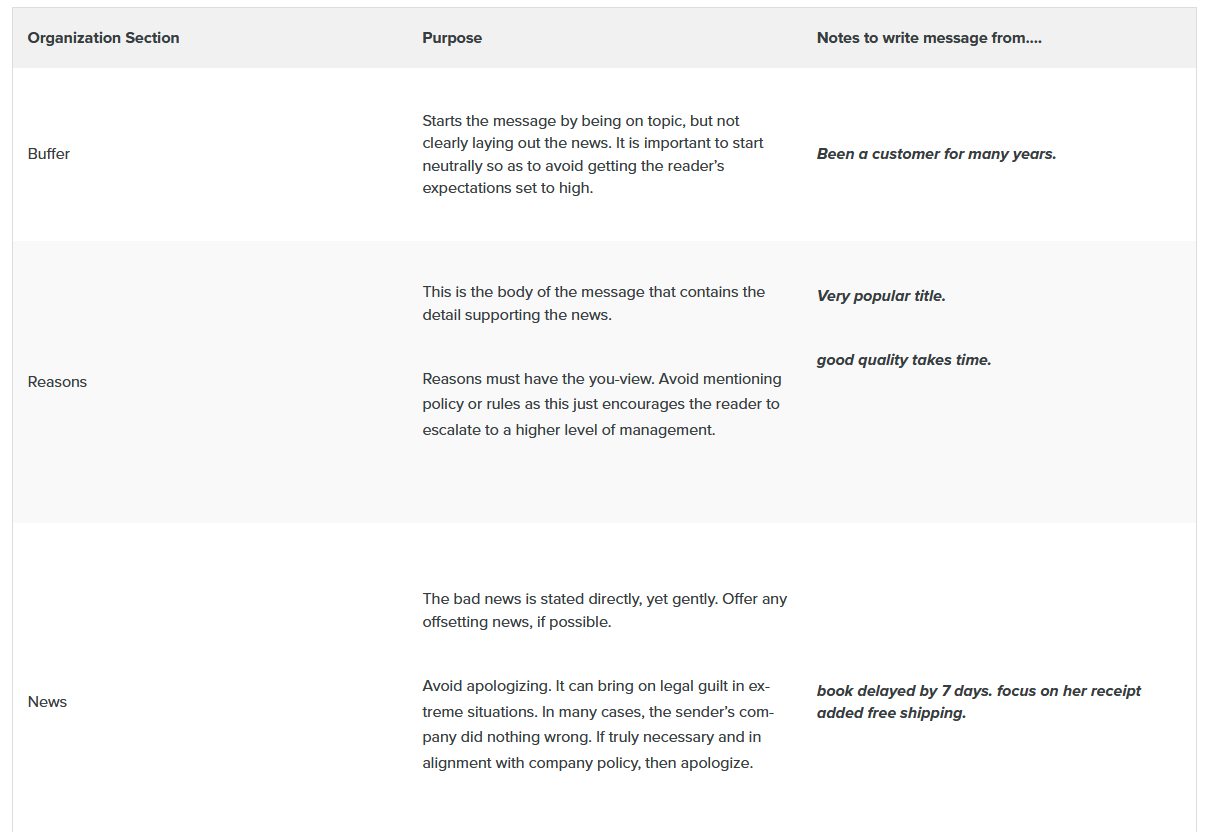Viewport: 1207px width, 832px height.
Task: Click the 'good quality takes time.' note
Action: 904,360
